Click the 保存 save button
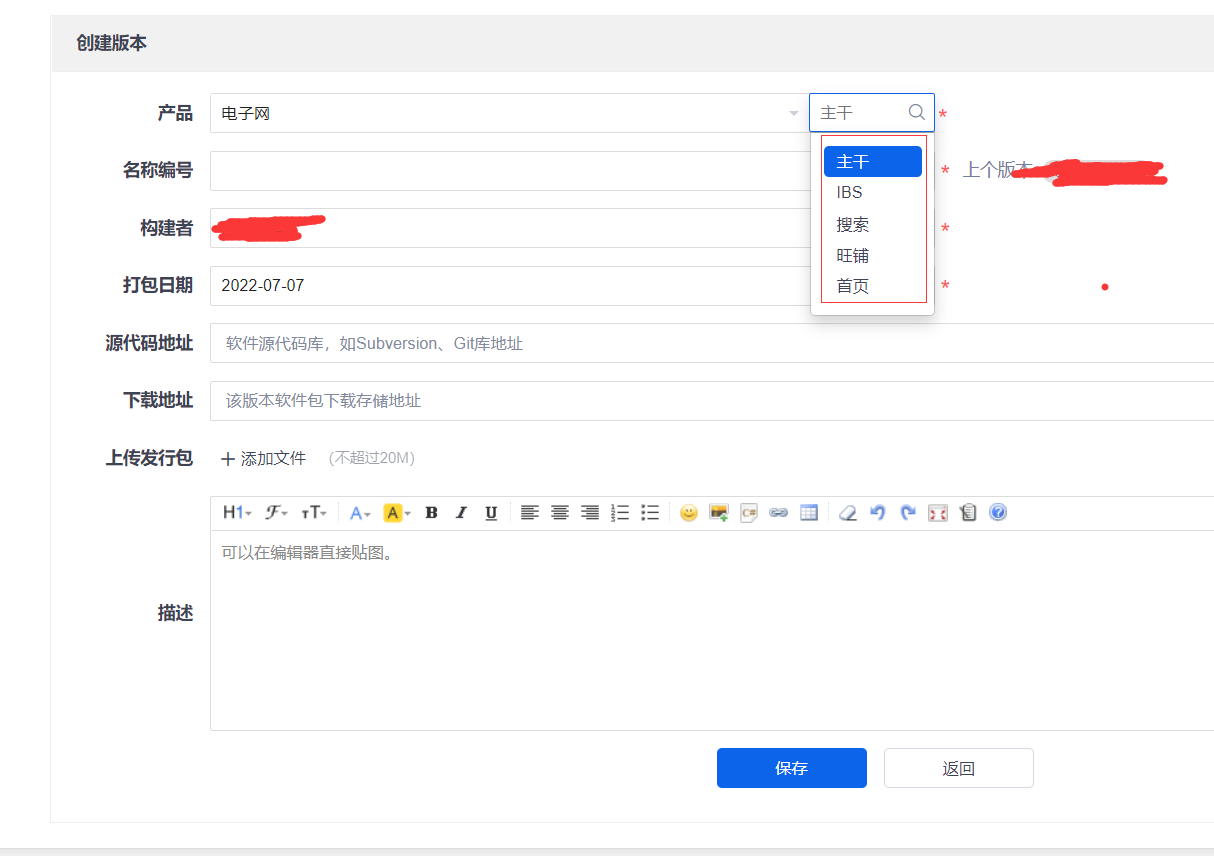1214x856 pixels. click(791, 768)
